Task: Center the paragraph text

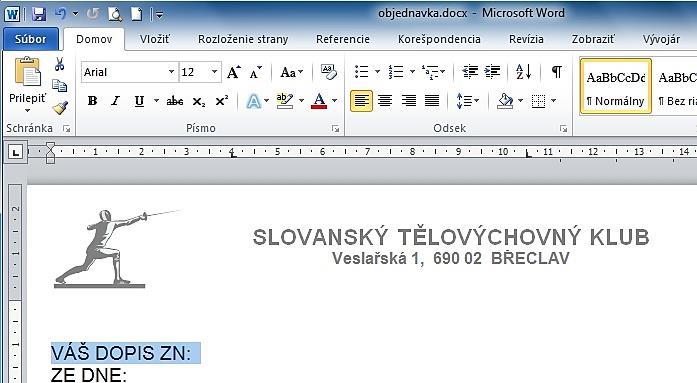Action: point(385,101)
